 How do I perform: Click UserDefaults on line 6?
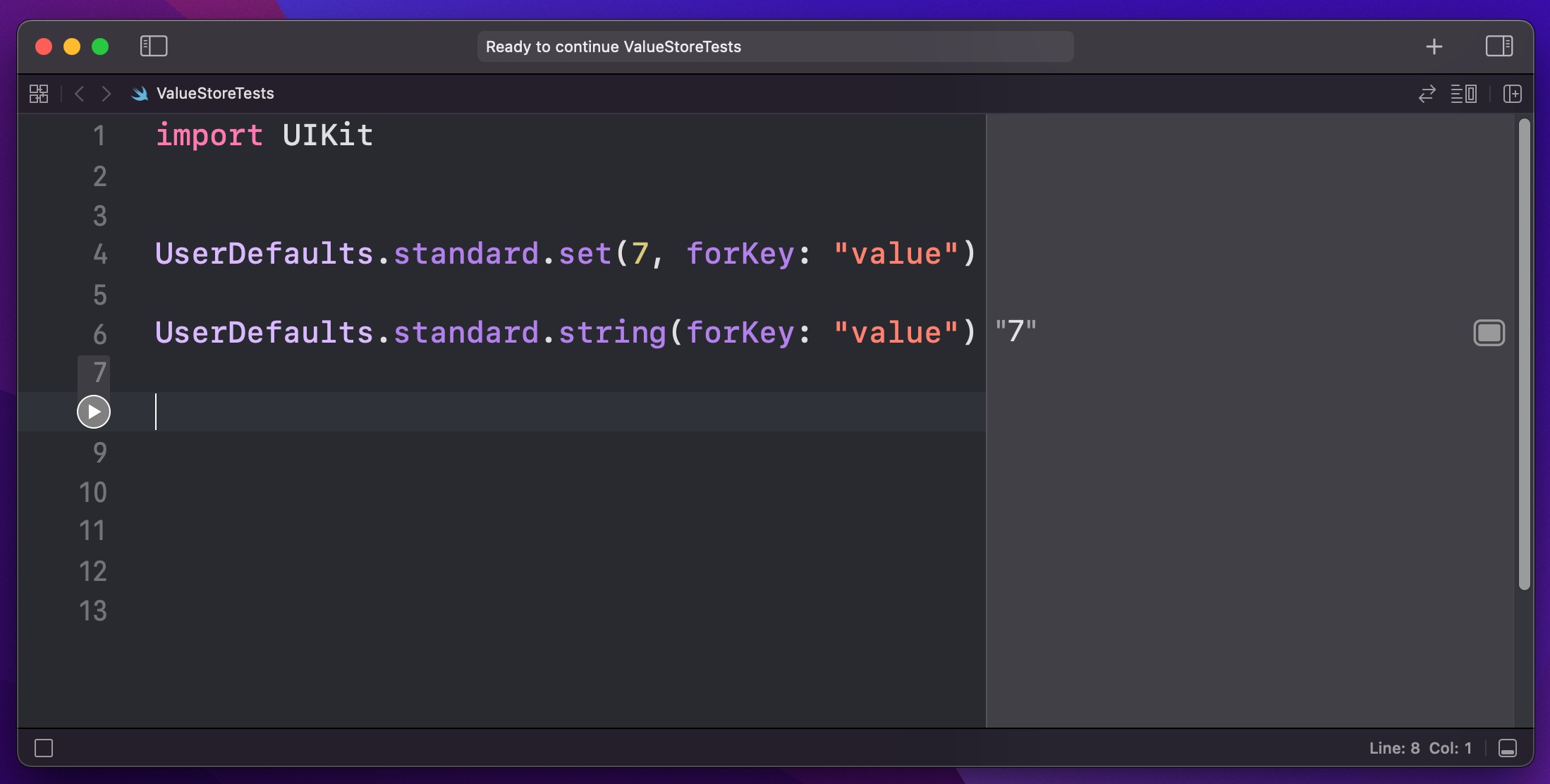tap(264, 333)
